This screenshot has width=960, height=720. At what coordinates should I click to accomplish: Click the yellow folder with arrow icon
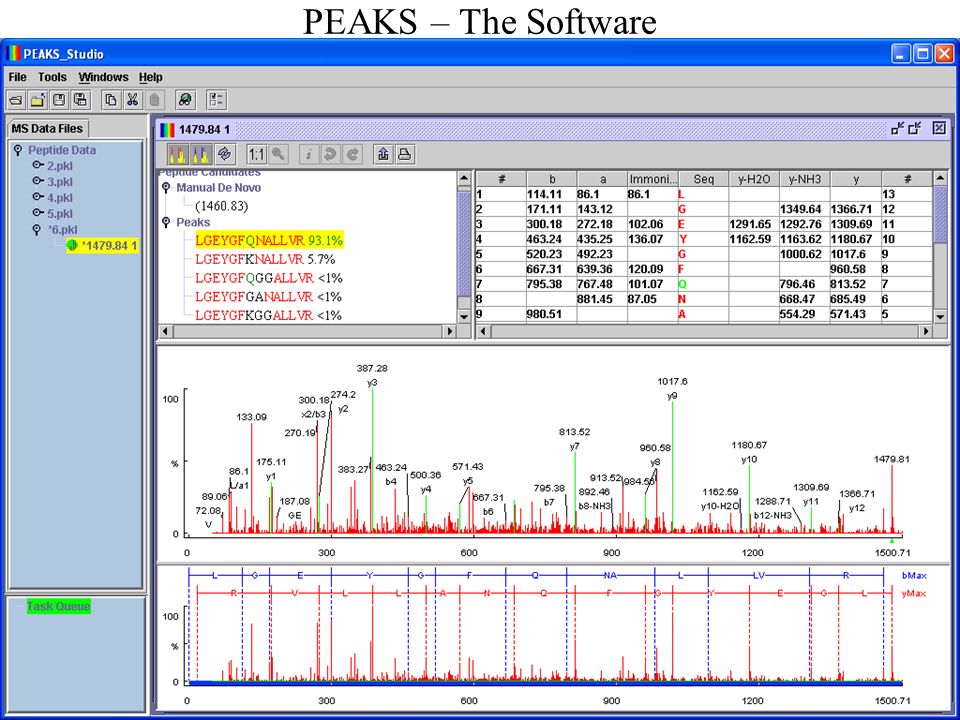point(38,100)
